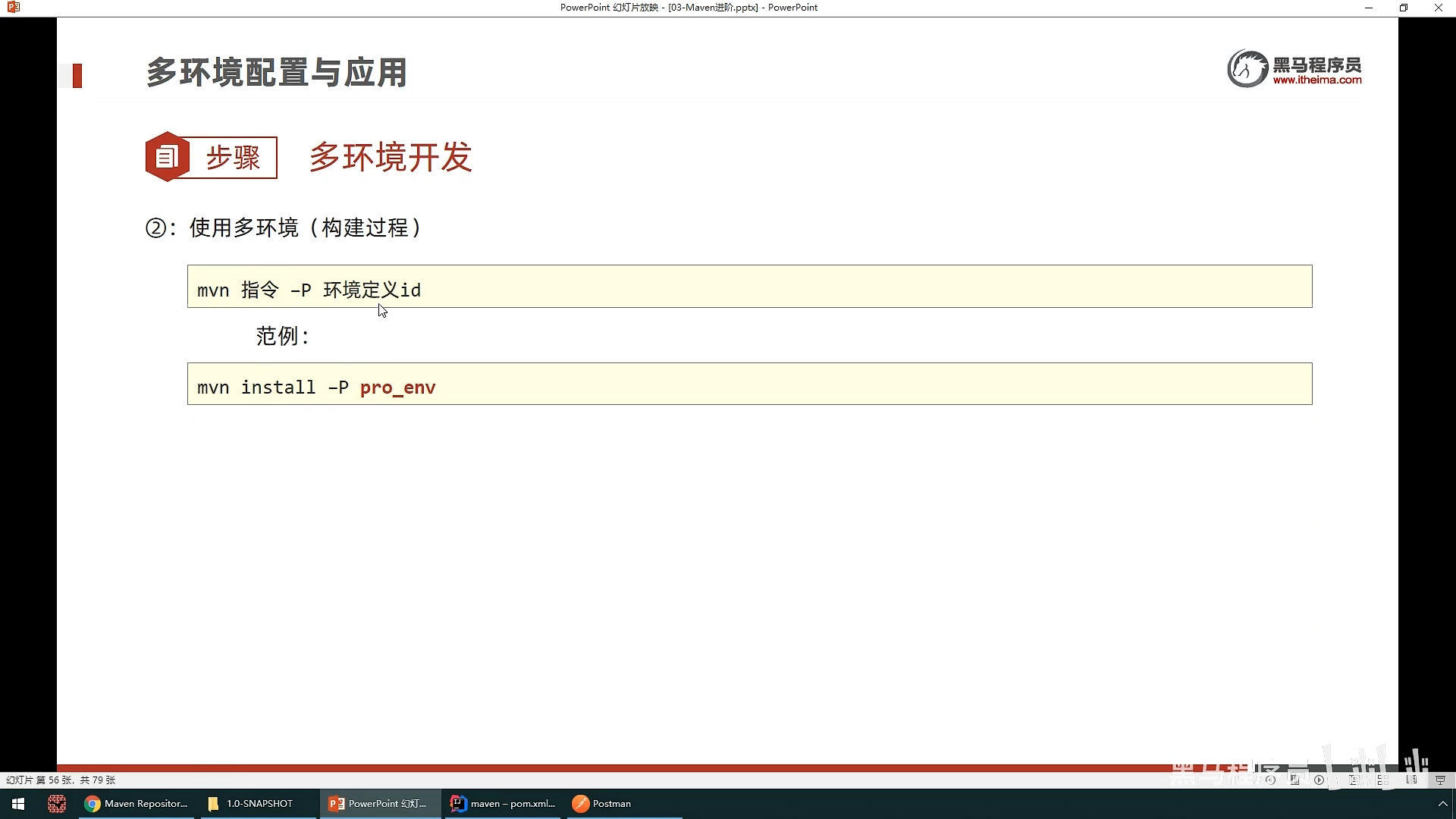Switch to Reading view icon
The height and width of the screenshot is (819, 1456).
coord(1411,780)
